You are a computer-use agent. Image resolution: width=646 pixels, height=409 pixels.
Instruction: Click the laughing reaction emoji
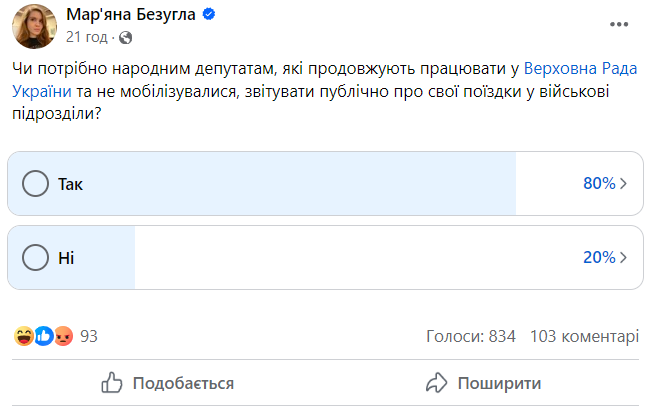[x=24, y=337]
